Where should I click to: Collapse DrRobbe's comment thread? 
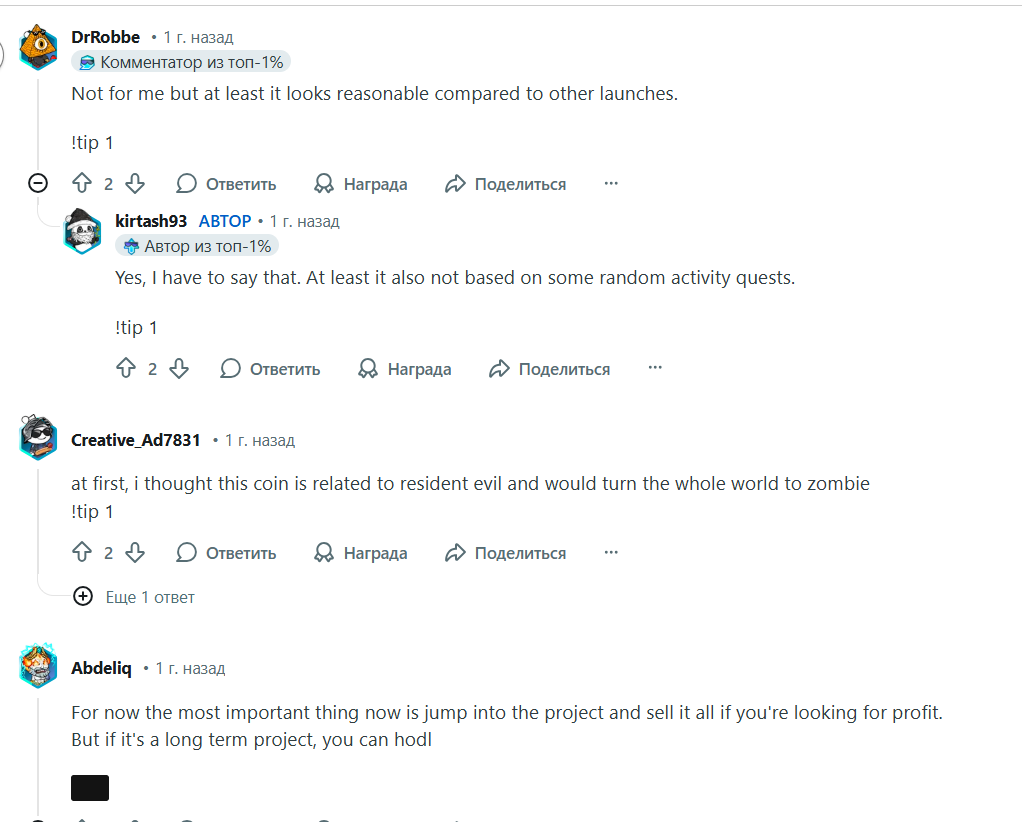38,183
